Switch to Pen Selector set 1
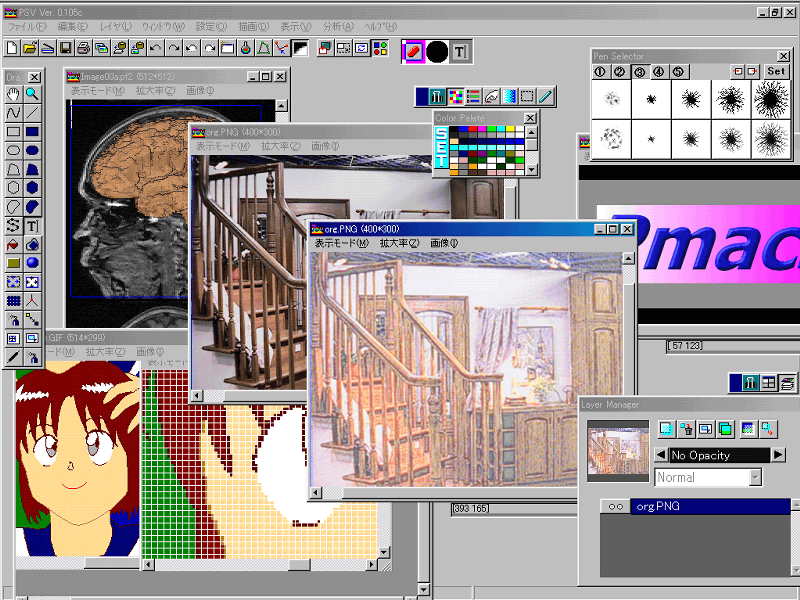This screenshot has height=600, width=800. coord(600,72)
